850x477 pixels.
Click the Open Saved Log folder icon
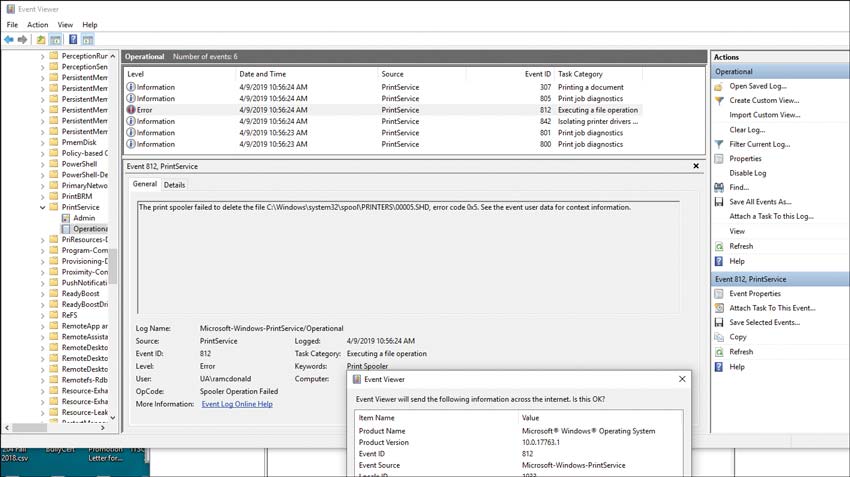[719, 86]
